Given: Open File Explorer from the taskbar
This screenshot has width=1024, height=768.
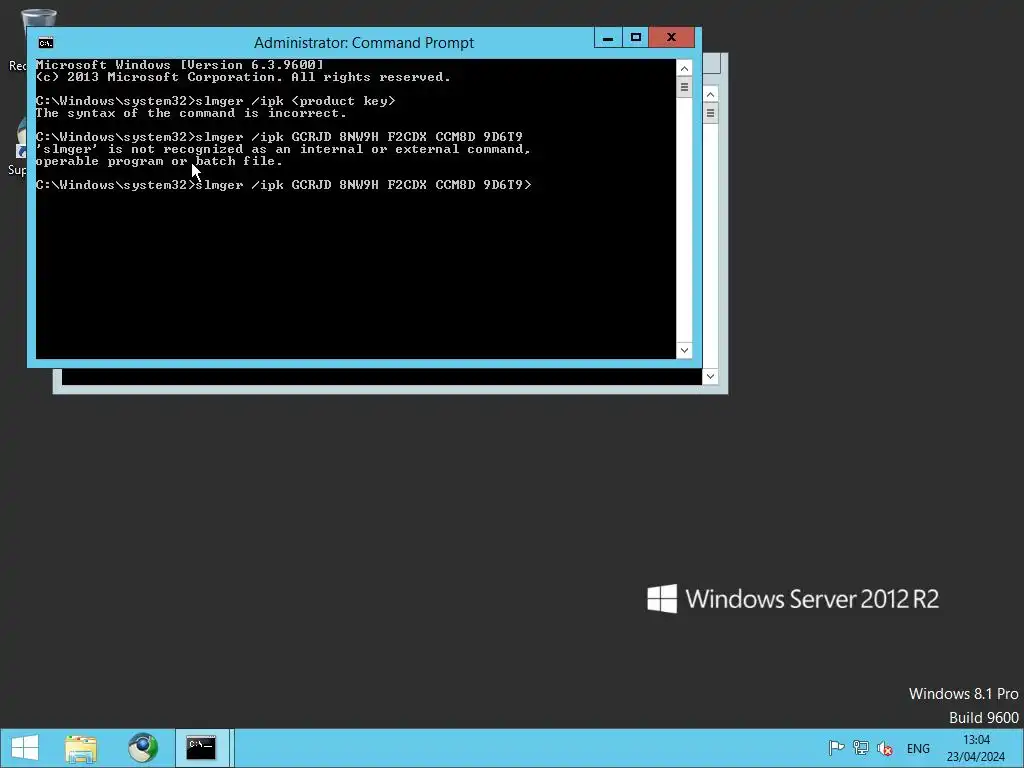Looking at the screenshot, I should pyautogui.click(x=81, y=748).
